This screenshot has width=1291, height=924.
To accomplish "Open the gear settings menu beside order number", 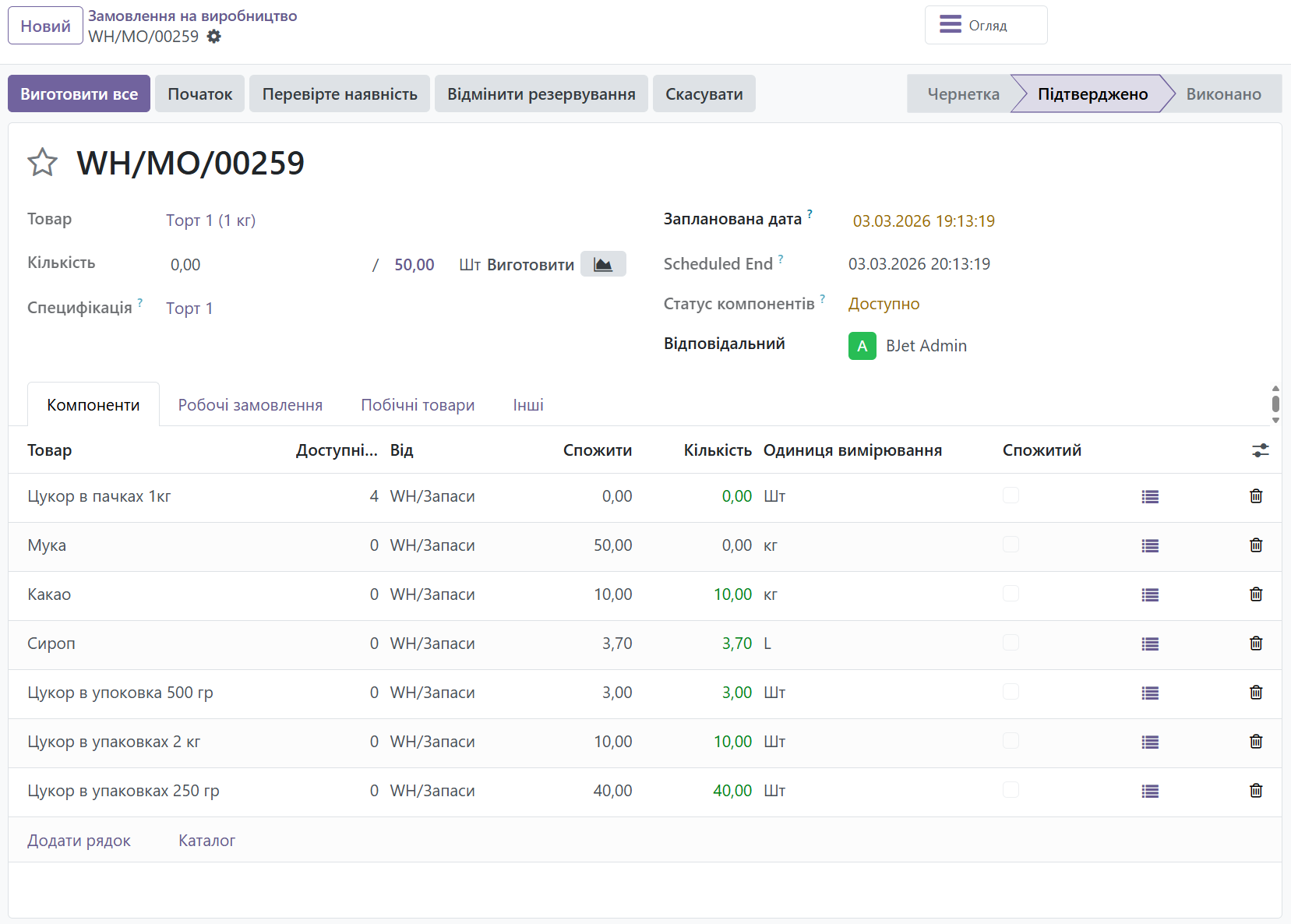I will [x=214, y=37].
